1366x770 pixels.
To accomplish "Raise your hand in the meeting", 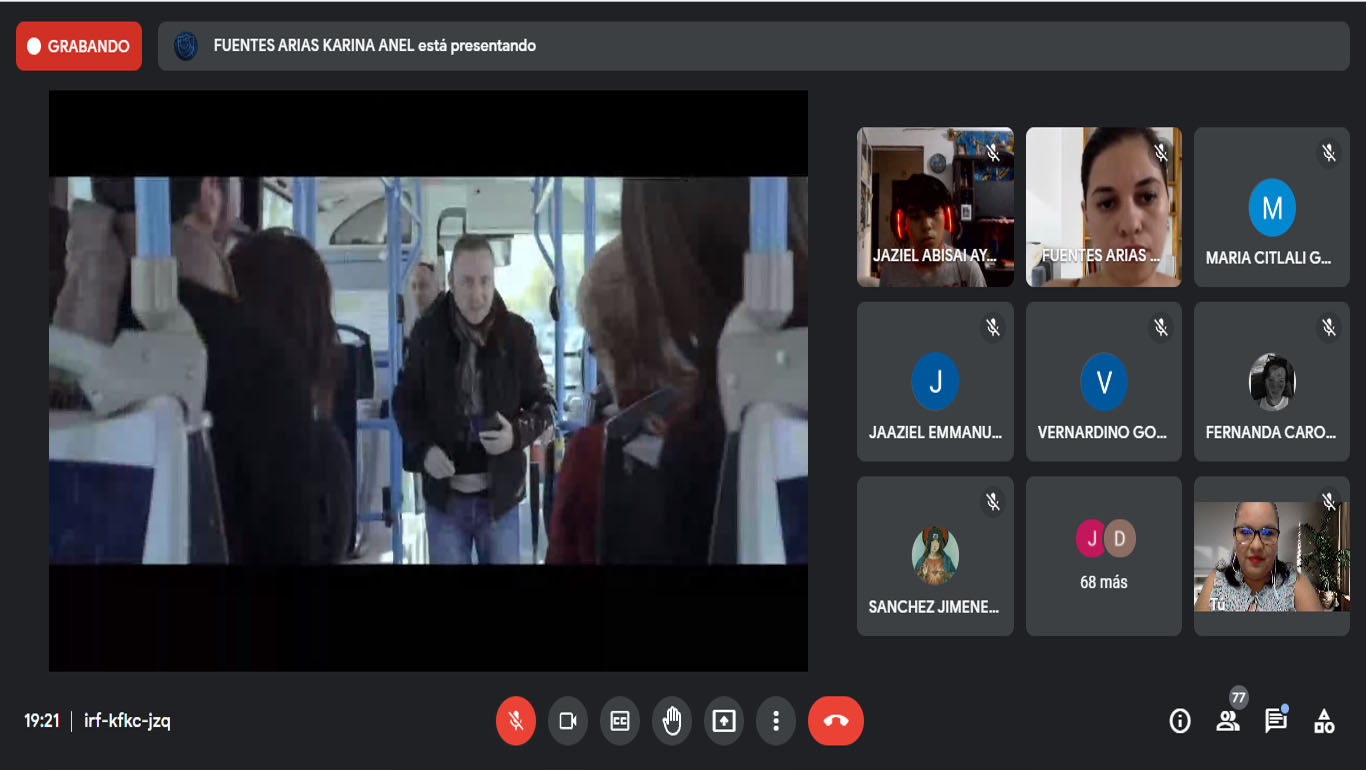I will [672, 721].
